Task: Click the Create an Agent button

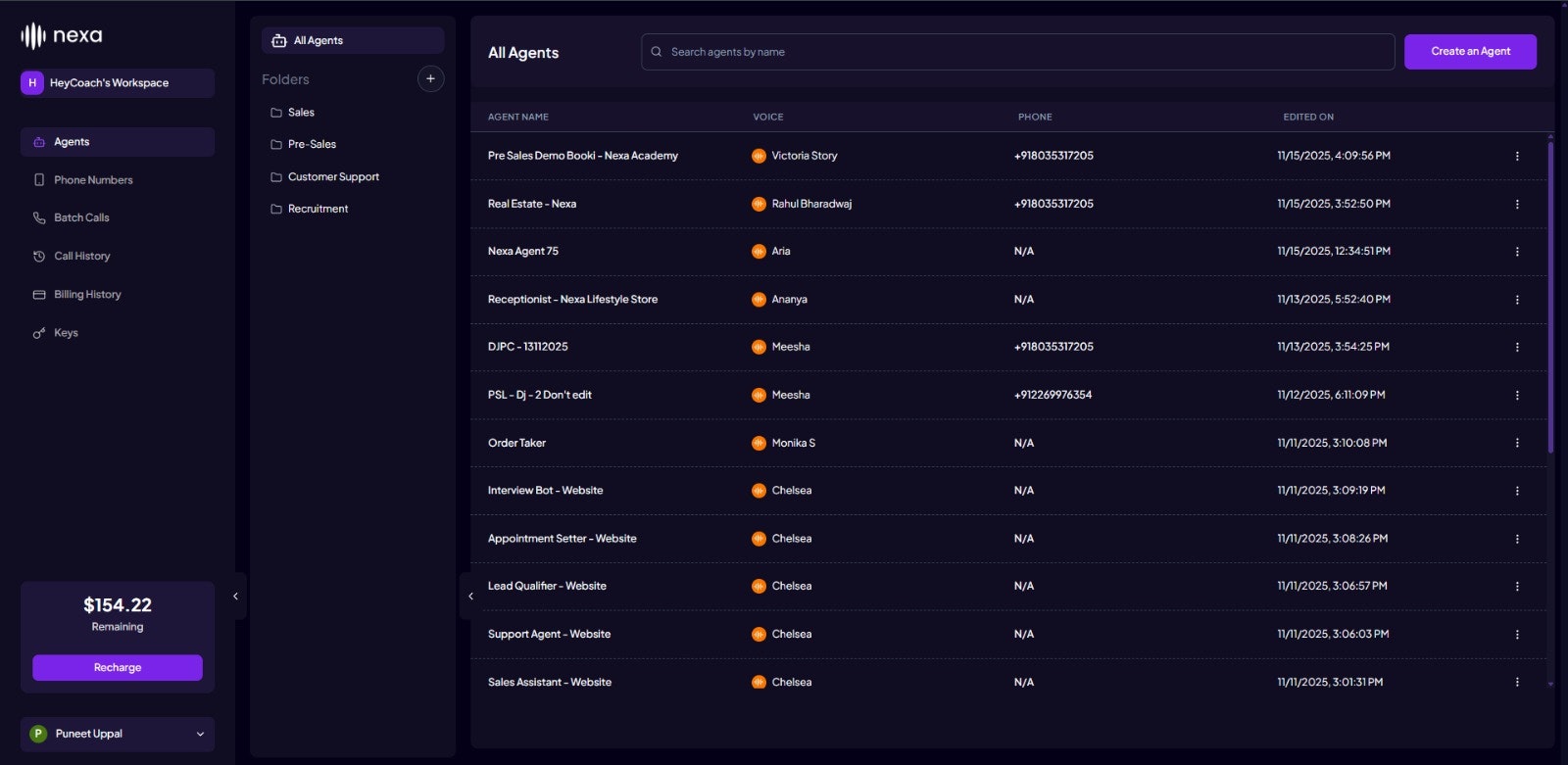Action: [x=1470, y=52]
